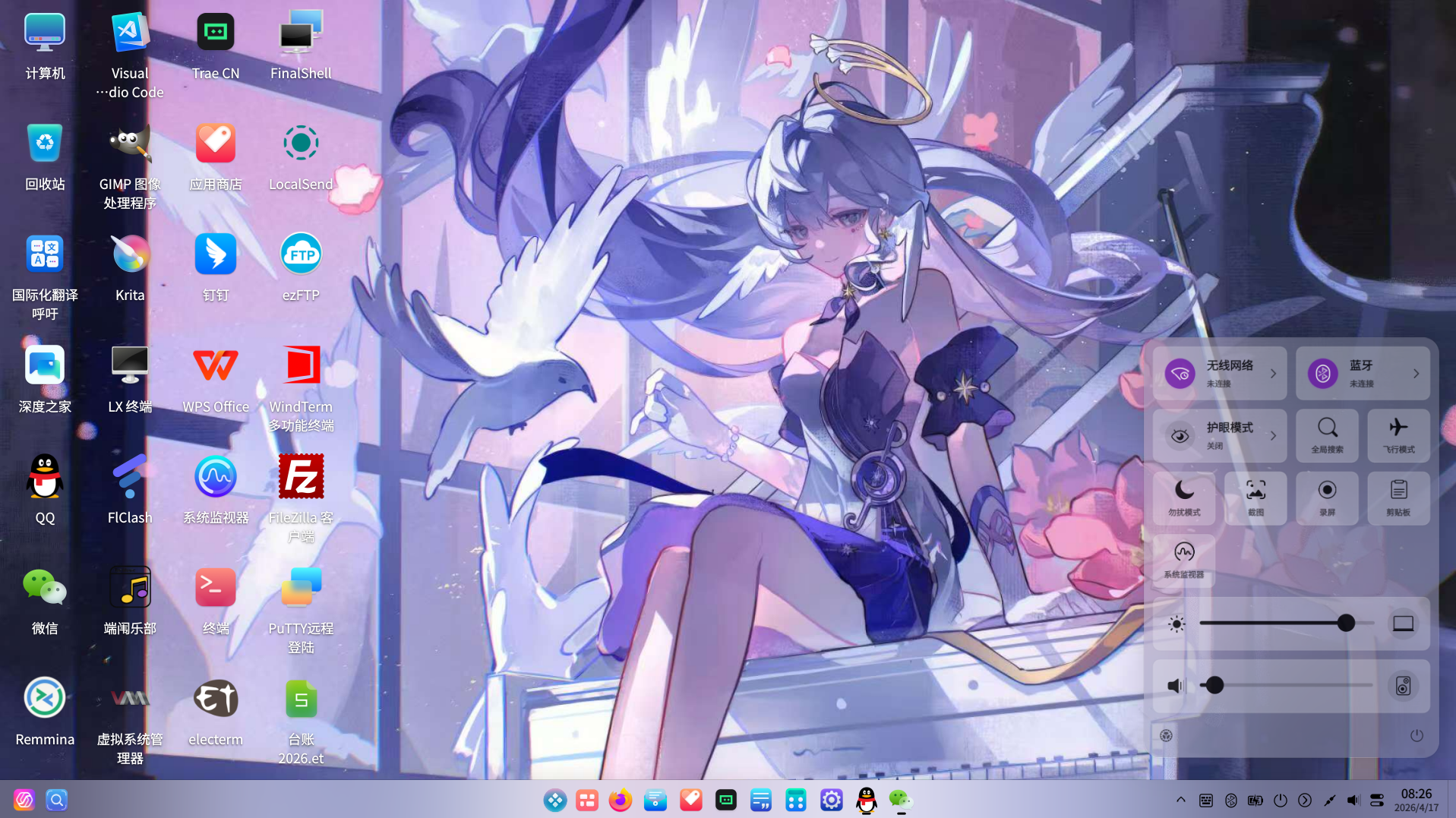1456x818 pixels.
Task: Toggle the 无线网络 purple circle switch
Action: click(1180, 374)
